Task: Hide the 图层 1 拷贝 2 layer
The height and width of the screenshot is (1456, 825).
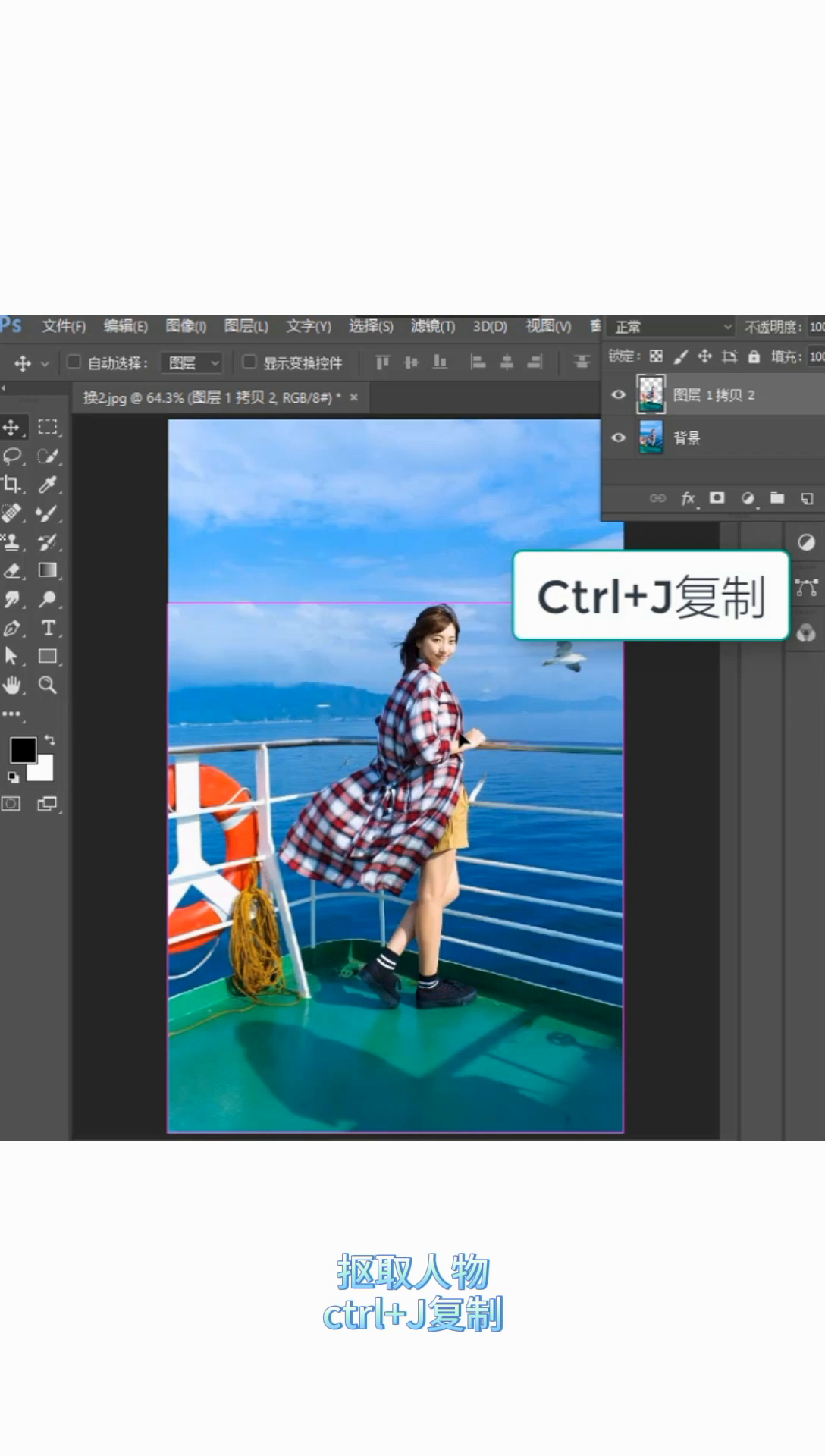Action: 619,394
